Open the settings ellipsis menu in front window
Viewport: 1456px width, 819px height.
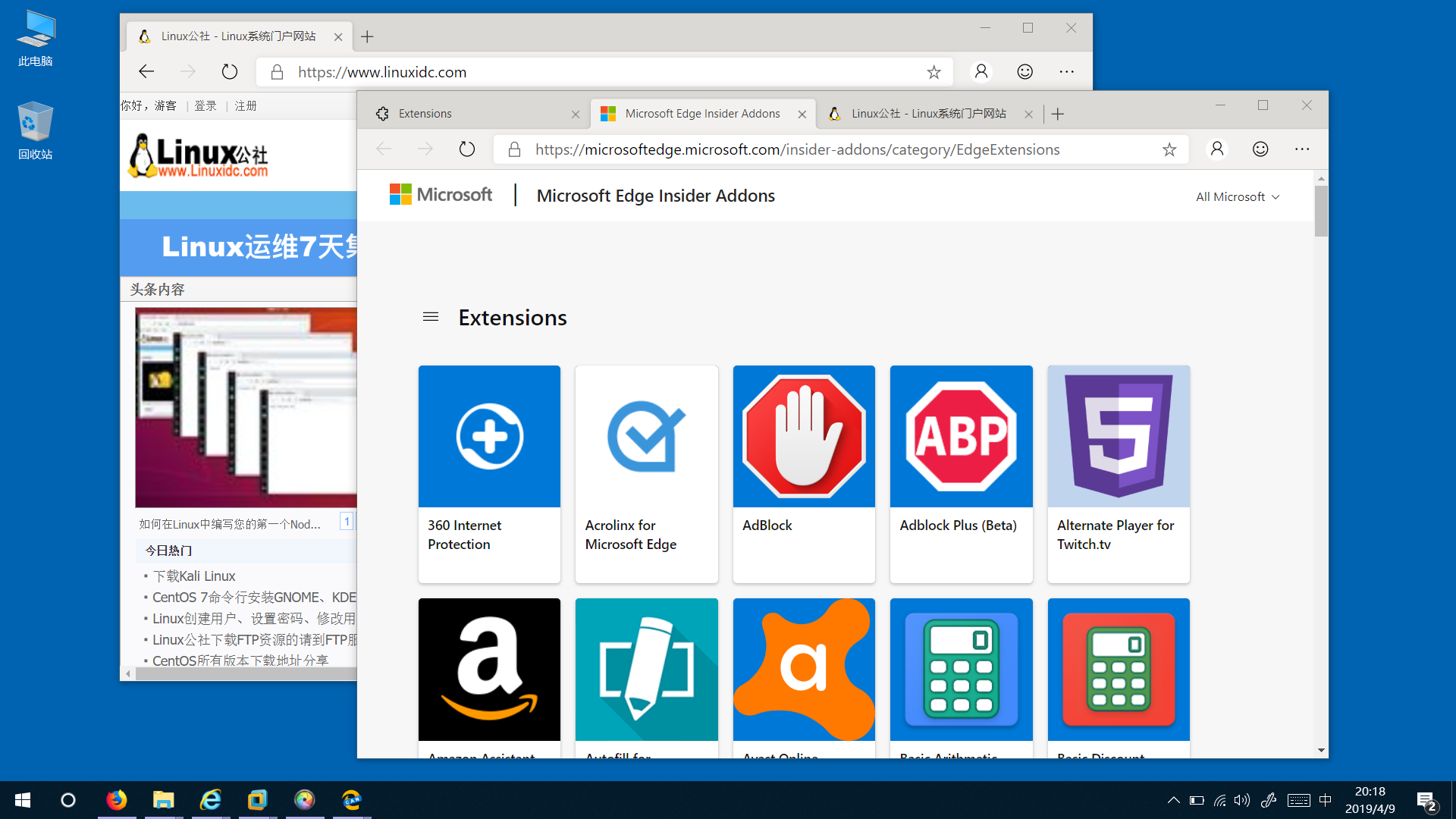coord(1302,149)
